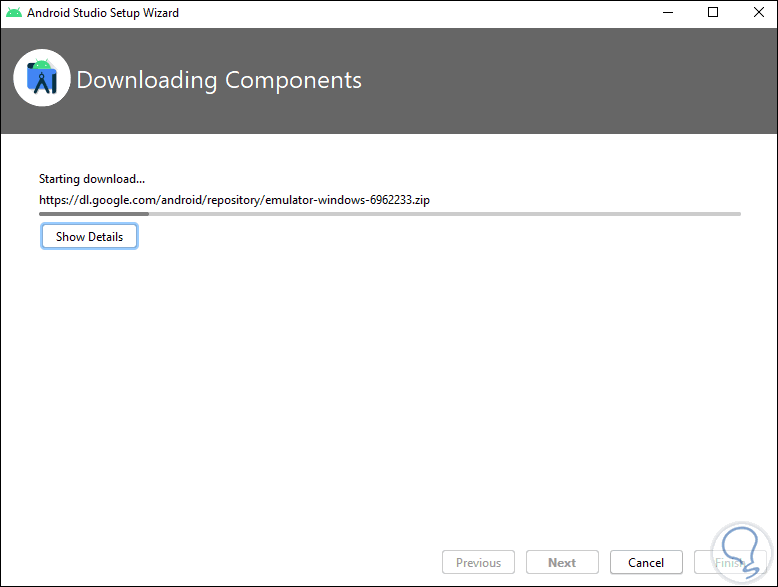Click the "Starting download..." status text
Viewport: 778px width, 587px height.
tap(92, 179)
